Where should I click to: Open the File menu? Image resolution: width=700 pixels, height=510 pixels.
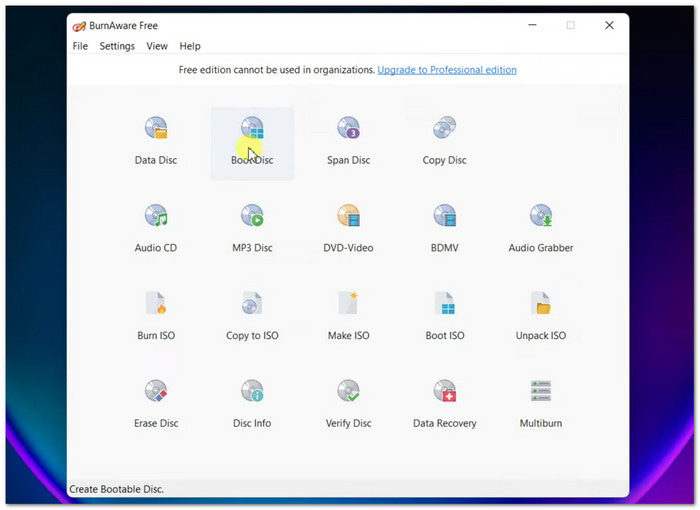[x=80, y=46]
